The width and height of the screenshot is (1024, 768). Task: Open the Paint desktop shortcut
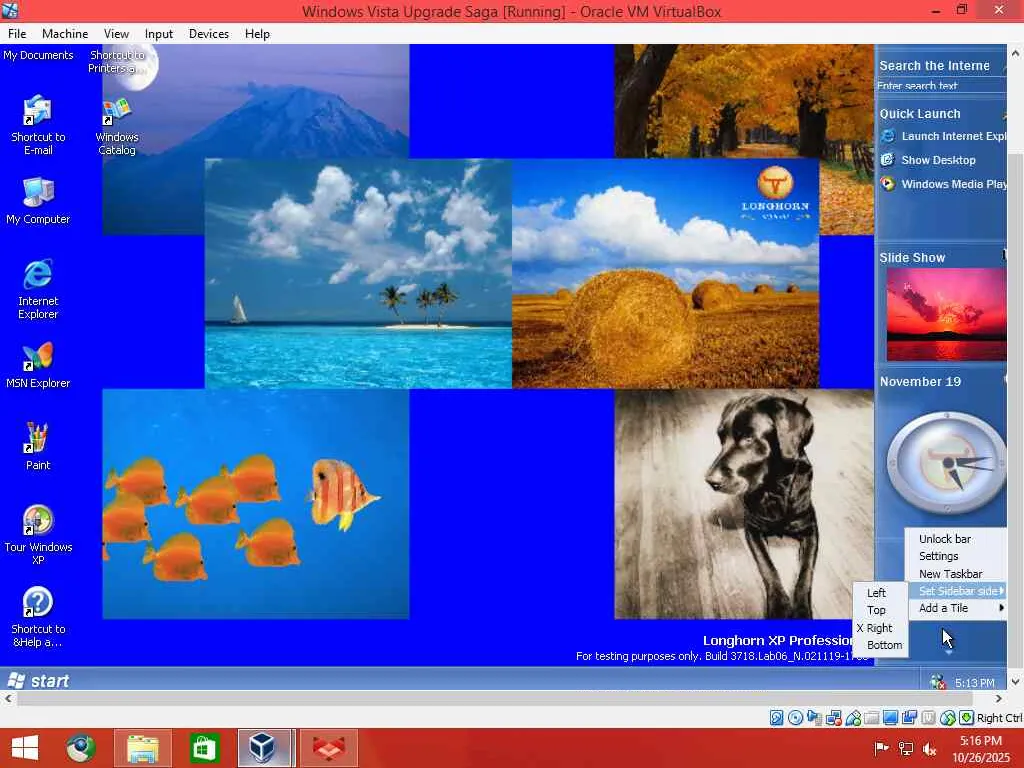38,447
